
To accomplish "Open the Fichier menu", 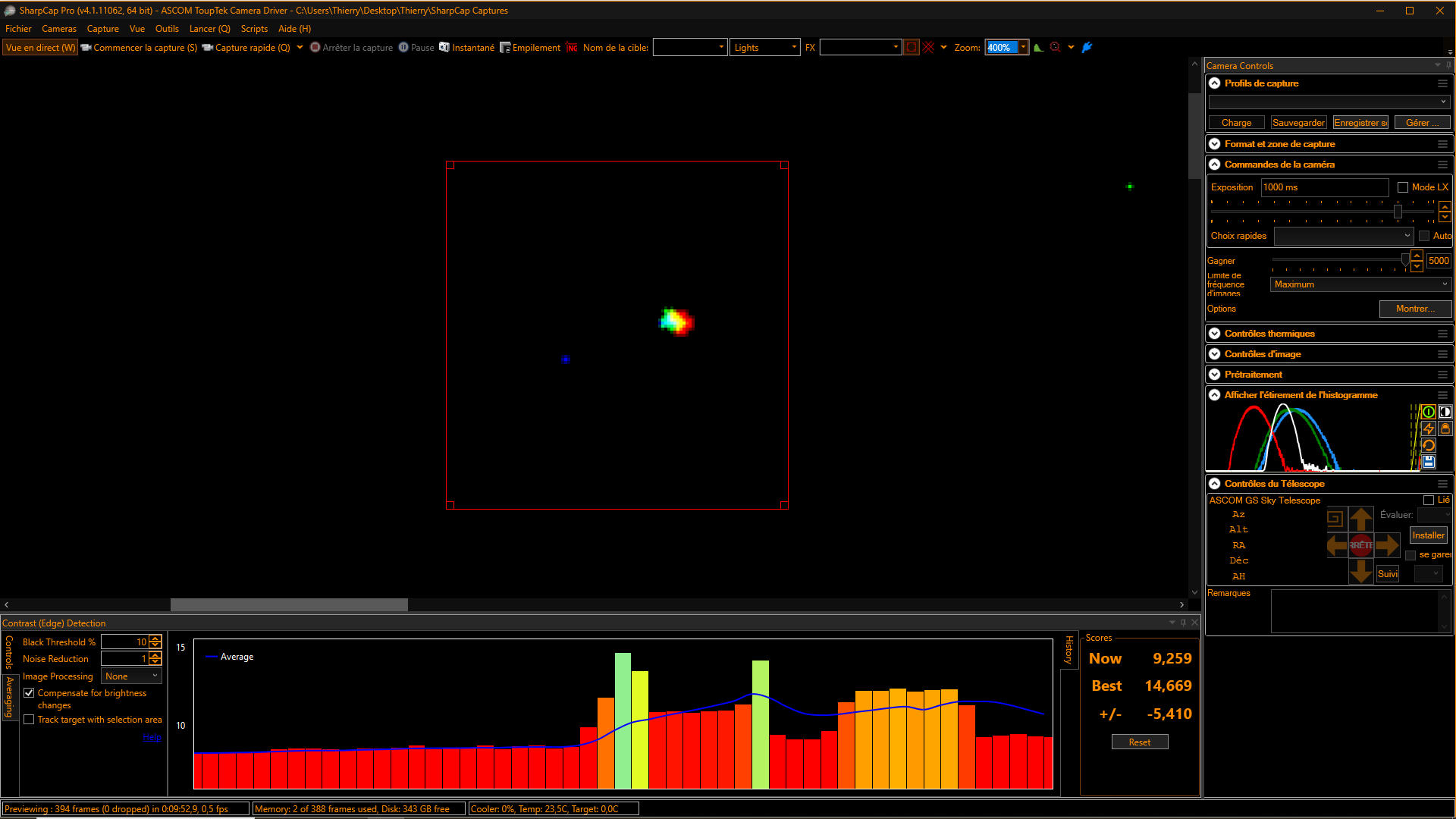I will 18,29.
